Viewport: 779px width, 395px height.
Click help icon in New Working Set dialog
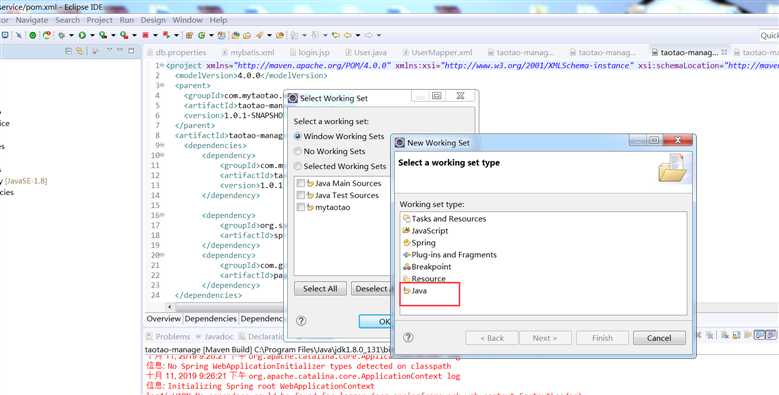(408, 337)
